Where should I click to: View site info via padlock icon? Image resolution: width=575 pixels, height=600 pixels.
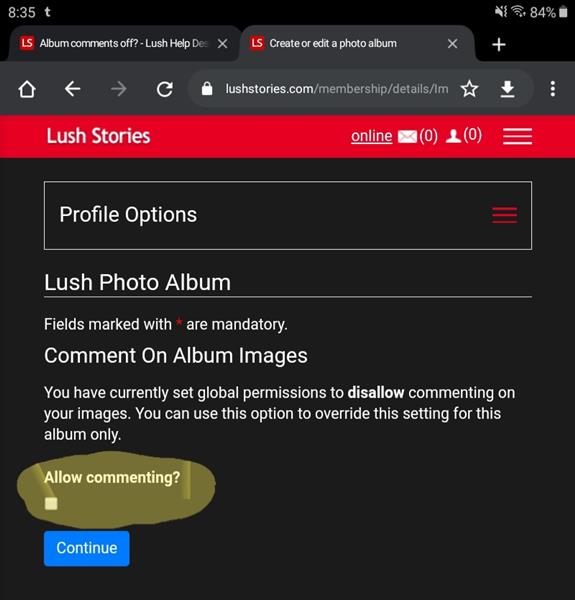207,89
